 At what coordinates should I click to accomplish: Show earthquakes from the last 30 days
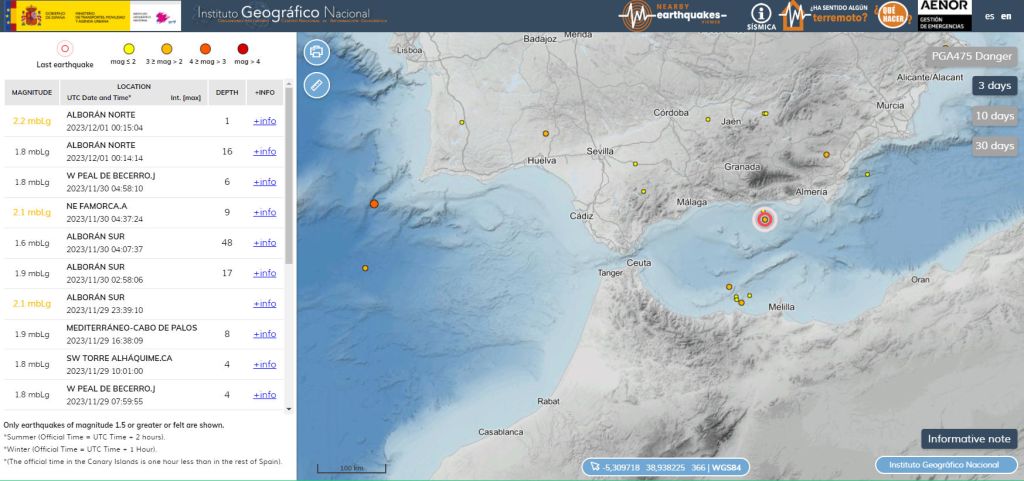point(994,146)
